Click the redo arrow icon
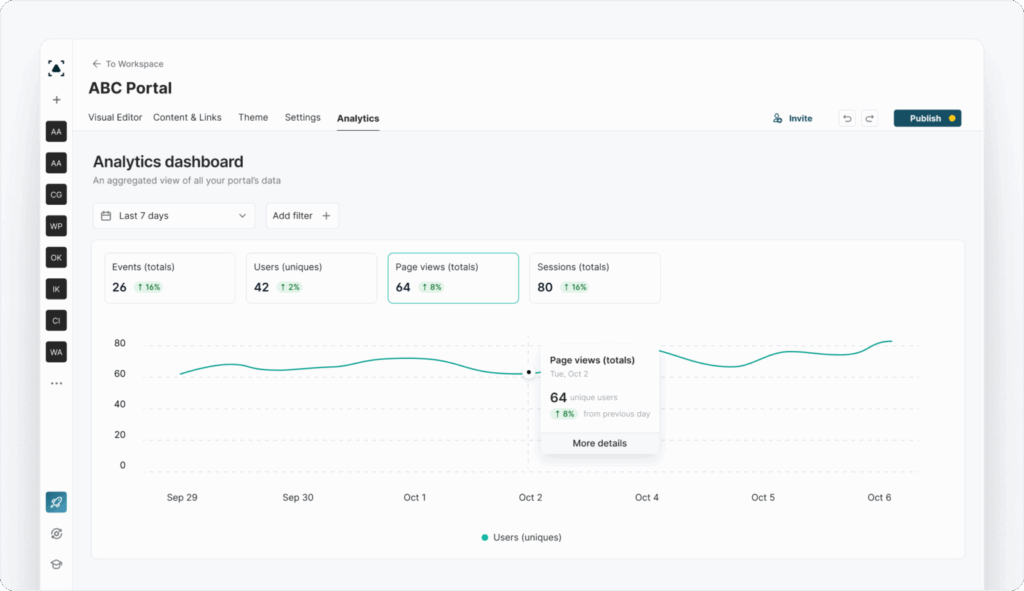This screenshot has width=1024, height=591. click(x=869, y=118)
